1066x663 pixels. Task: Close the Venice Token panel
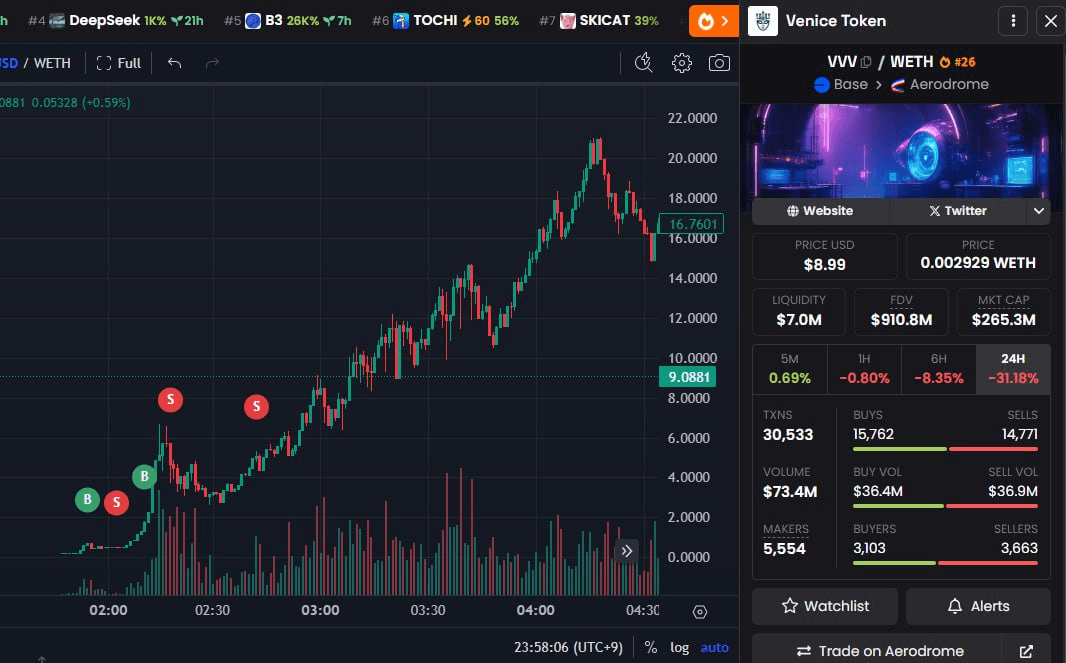pos(1050,21)
